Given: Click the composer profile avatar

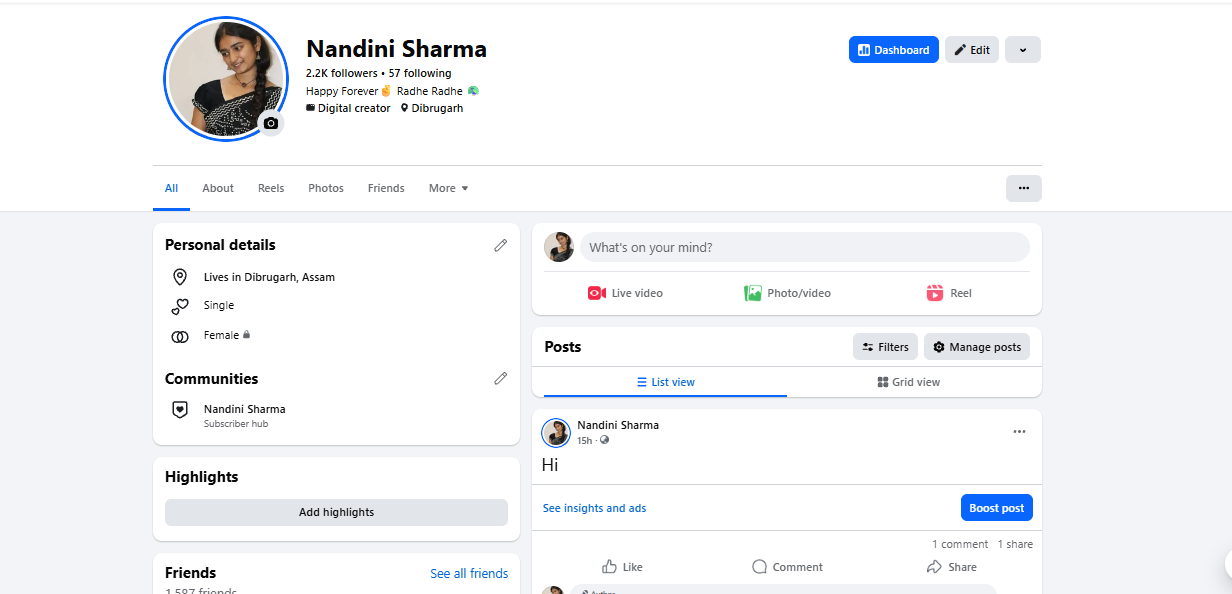Looking at the screenshot, I should [559, 247].
